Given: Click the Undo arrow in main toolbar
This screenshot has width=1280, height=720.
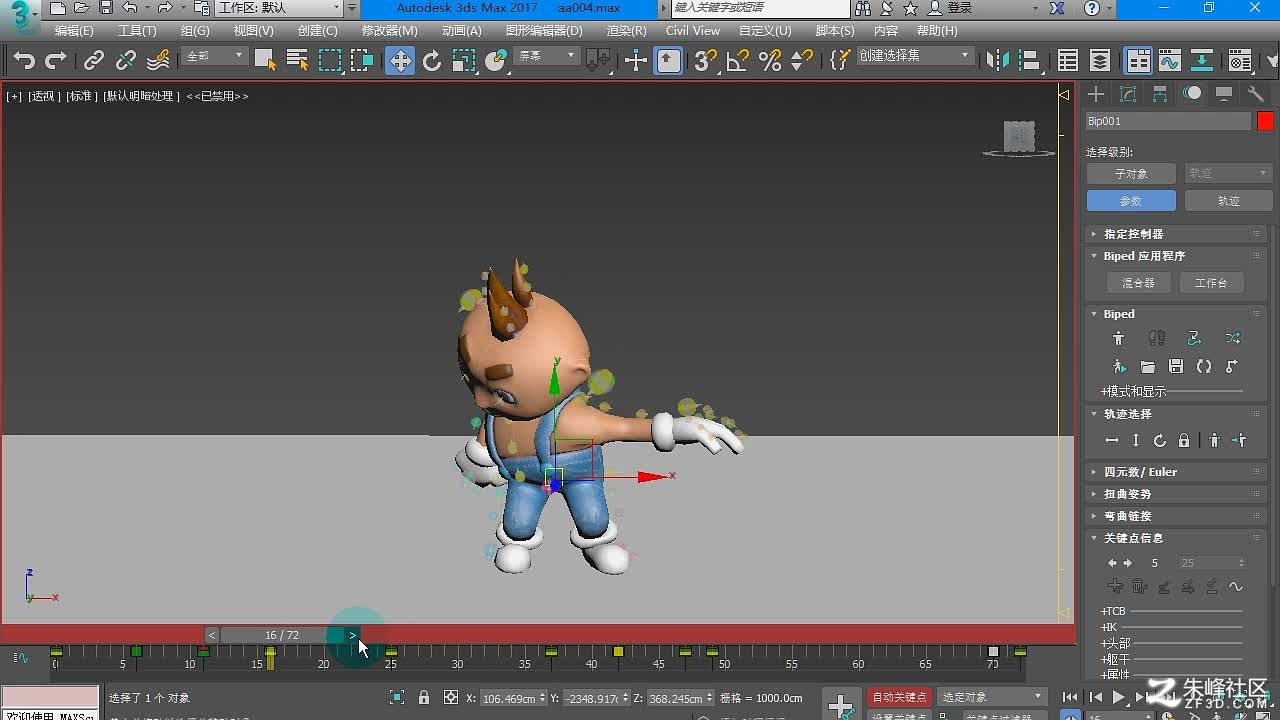Looking at the screenshot, I should [24, 61].
